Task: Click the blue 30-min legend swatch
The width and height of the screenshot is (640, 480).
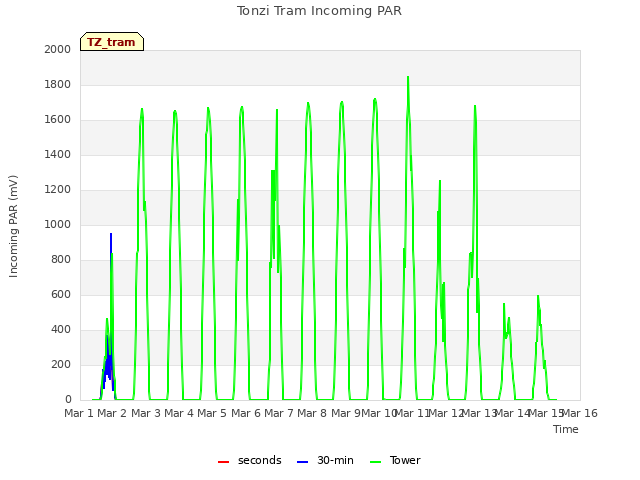Action: click(x=302, y=462)
